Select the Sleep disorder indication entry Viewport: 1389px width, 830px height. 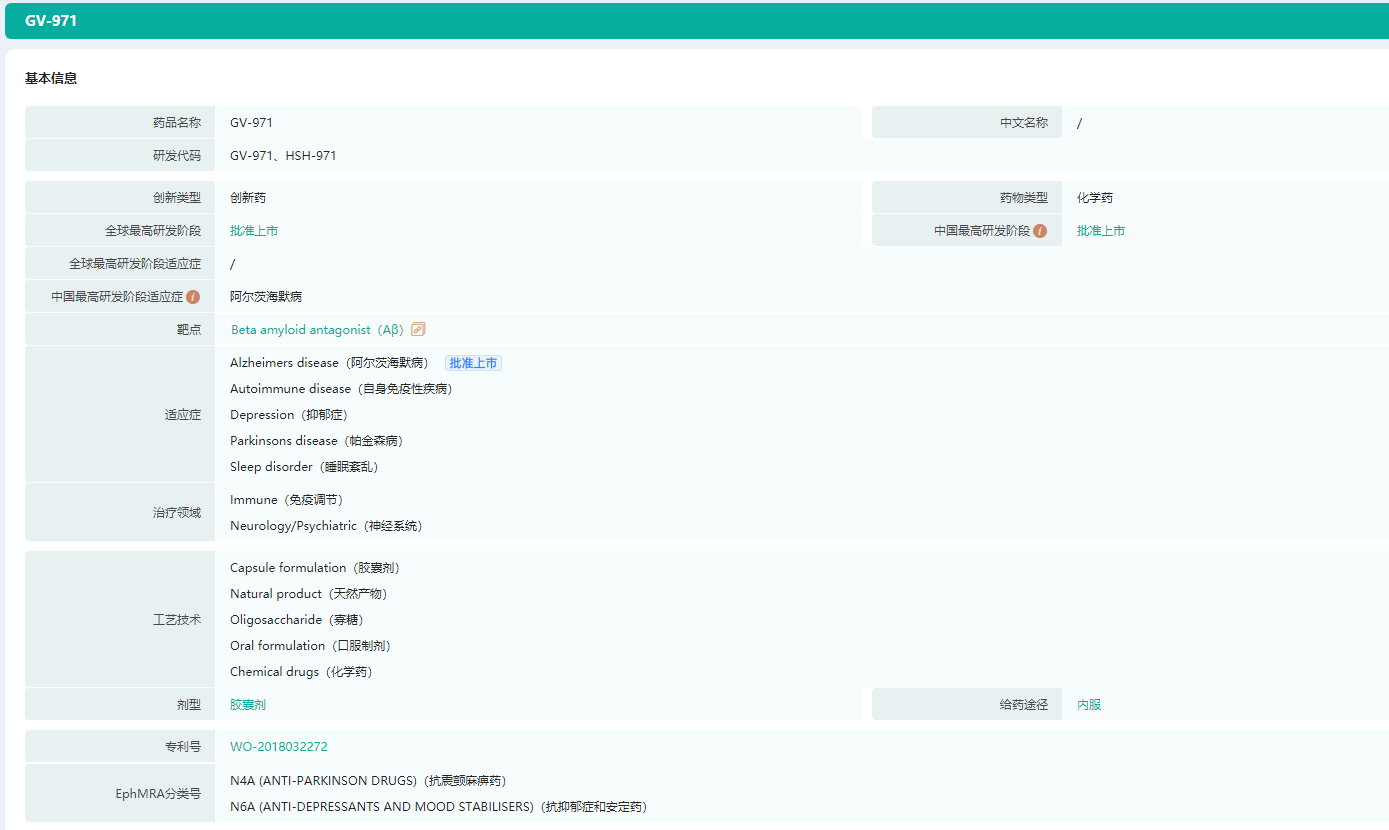(304, 467)
